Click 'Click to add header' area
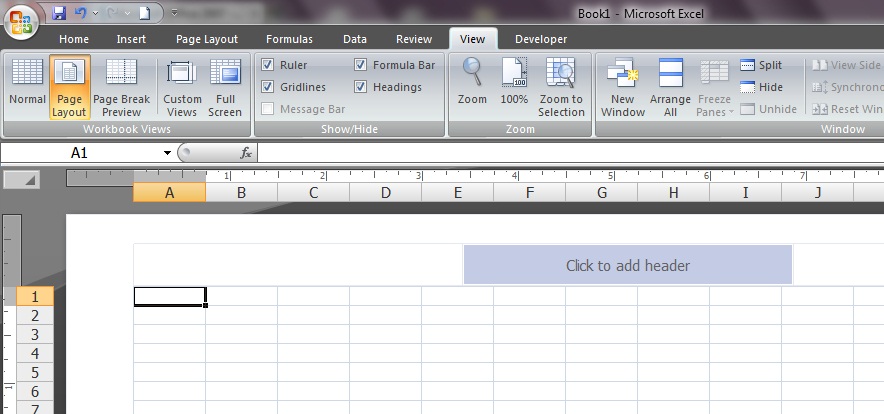The height and width of the screenshot is (414, 884). pyautogui.click(x=627, y=265)
